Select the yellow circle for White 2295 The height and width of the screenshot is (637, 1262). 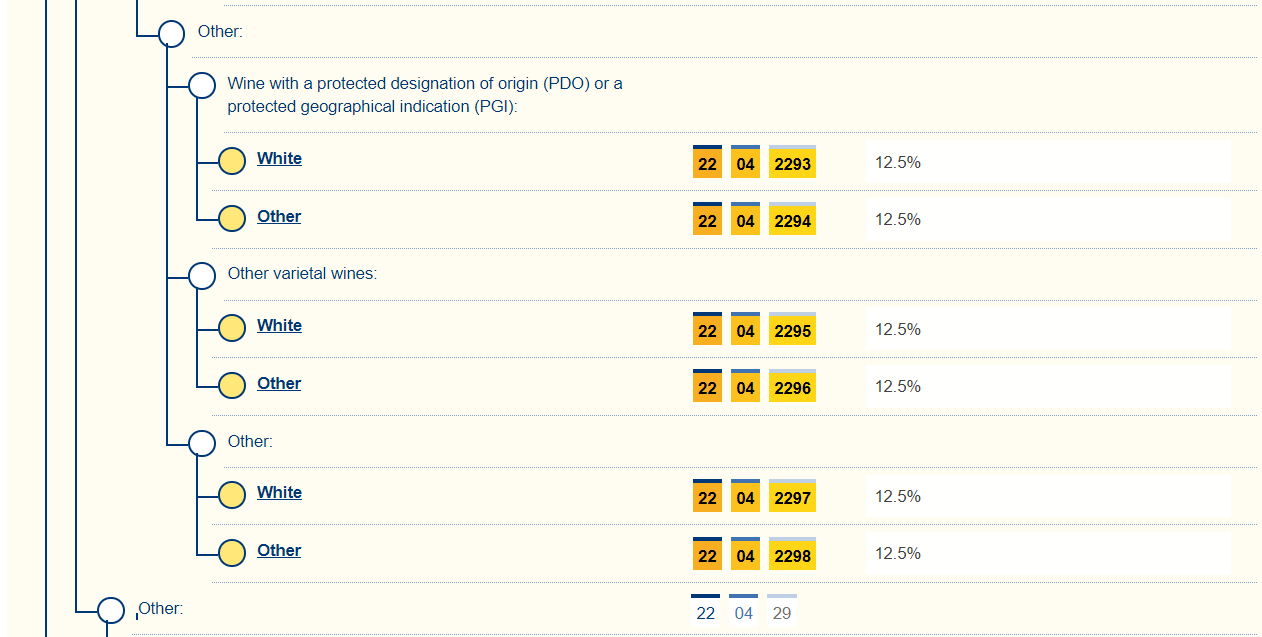[x=232, y=328]
